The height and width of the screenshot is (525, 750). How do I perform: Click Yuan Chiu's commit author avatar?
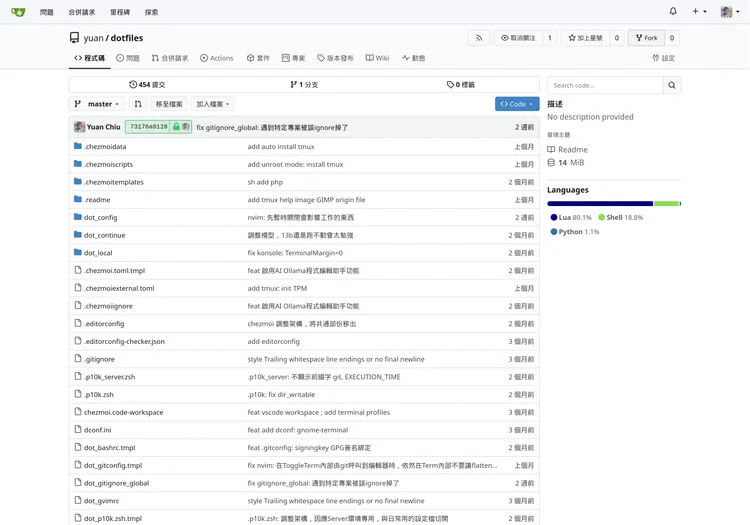(79, 127)
